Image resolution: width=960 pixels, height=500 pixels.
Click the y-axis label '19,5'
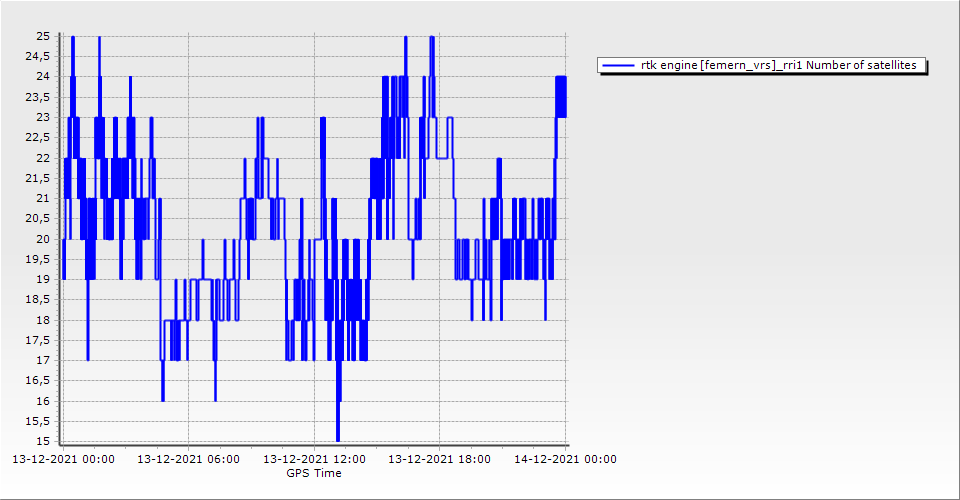coord(38,259)
